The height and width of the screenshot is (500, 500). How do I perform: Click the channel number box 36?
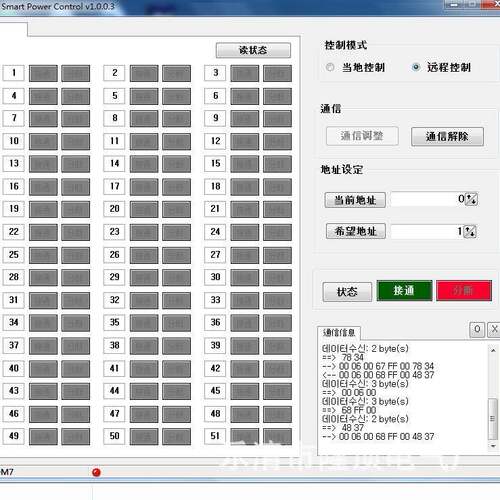coord(215,323)
